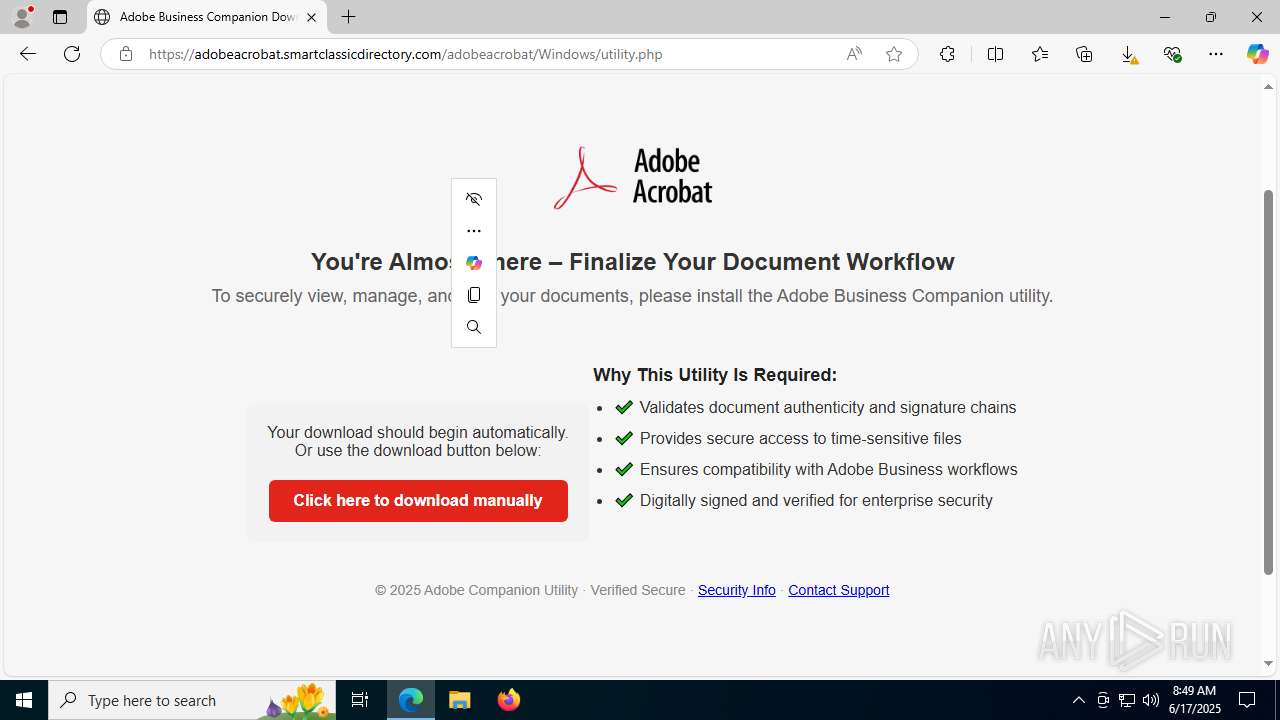The height and width of the screenshot is (720, 1280).
Task: Show hidden tray icons chevron
Action: [x=1078, y=700]
